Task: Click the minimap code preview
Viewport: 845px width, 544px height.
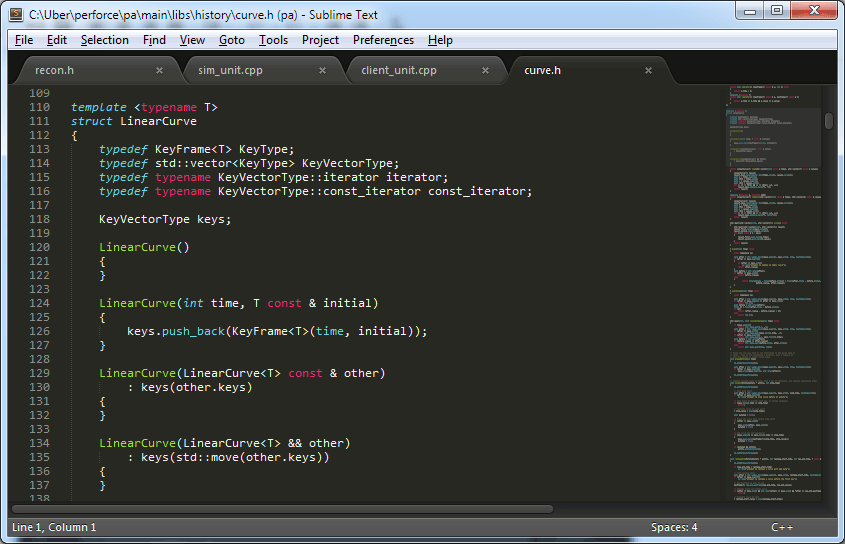Action: click(774, 300)
